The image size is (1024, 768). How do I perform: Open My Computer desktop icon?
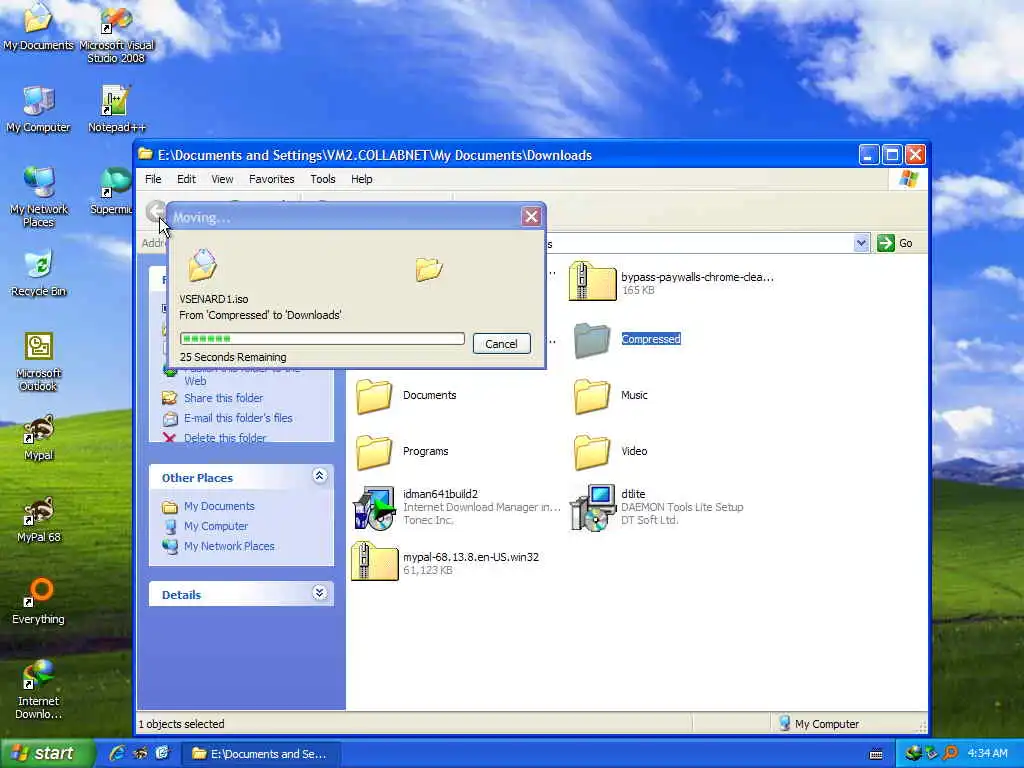38,108
